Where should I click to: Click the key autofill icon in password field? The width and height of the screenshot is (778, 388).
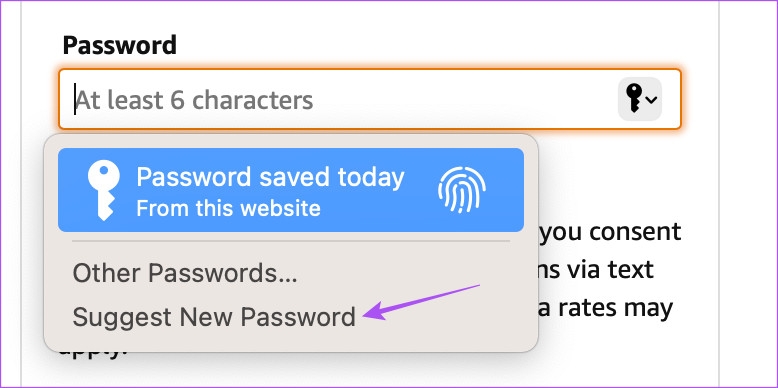(x=634, y=99)
